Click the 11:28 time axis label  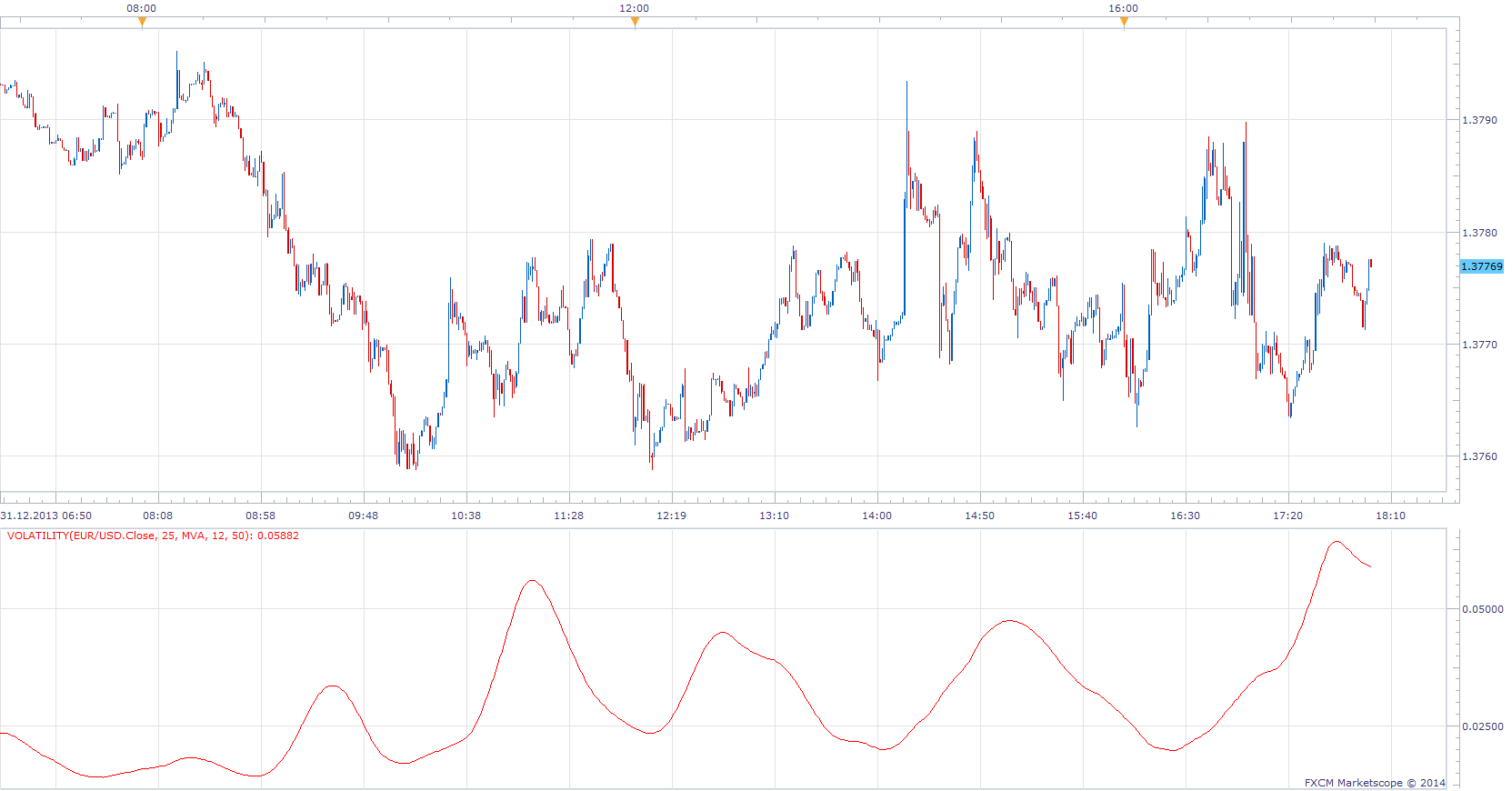[x=569, y=516]
